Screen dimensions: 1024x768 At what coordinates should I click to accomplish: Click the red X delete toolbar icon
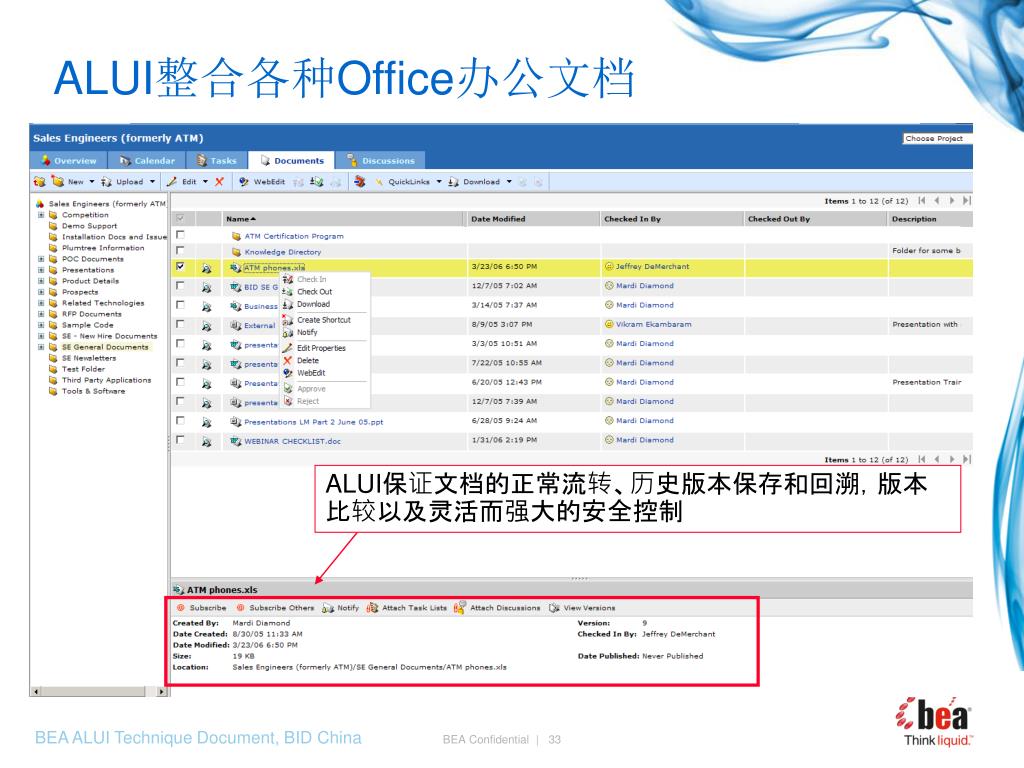coord(219,182)
